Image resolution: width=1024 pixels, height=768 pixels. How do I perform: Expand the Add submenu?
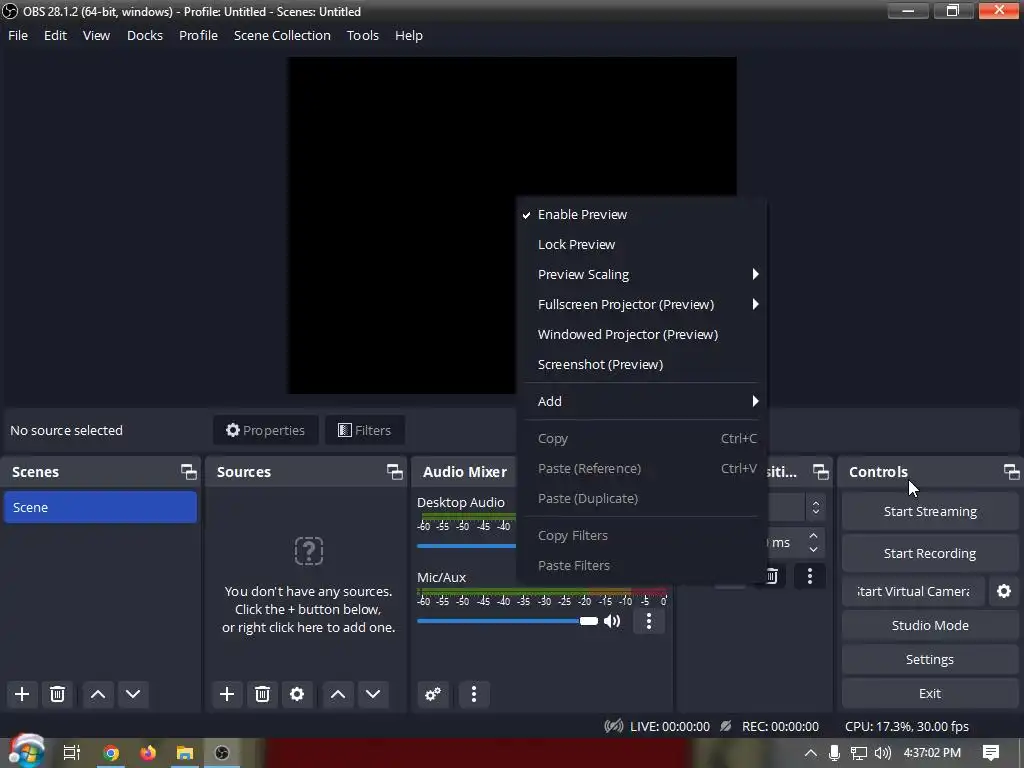(641, 401)
